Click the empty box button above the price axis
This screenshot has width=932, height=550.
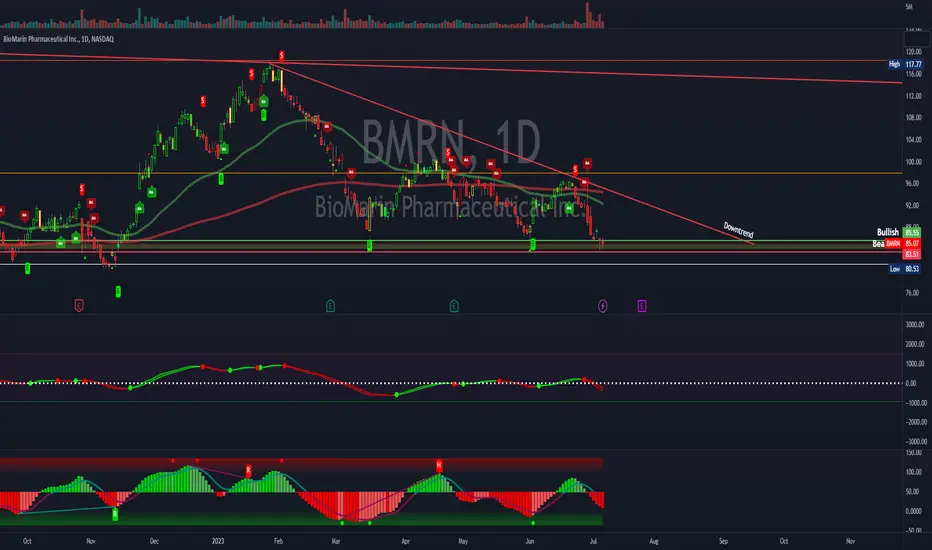[916, 39]
